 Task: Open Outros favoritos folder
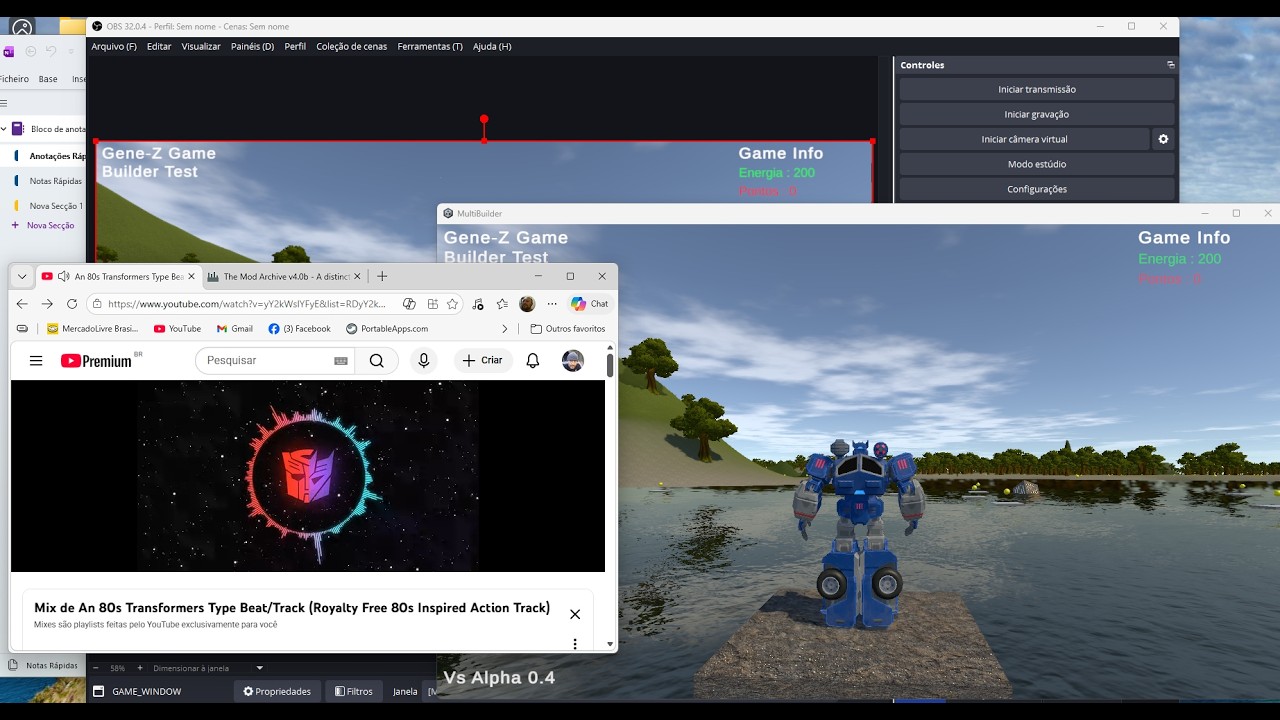click(567, 328)
